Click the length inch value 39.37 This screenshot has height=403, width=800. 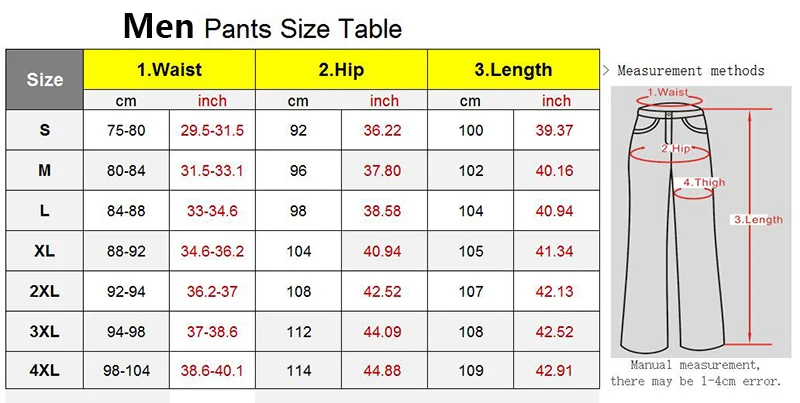tap(554, 131)
